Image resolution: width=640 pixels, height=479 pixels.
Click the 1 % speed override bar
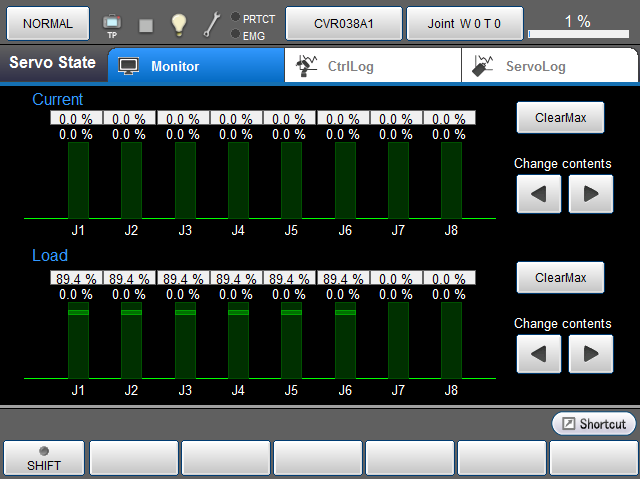click(577, 28)
